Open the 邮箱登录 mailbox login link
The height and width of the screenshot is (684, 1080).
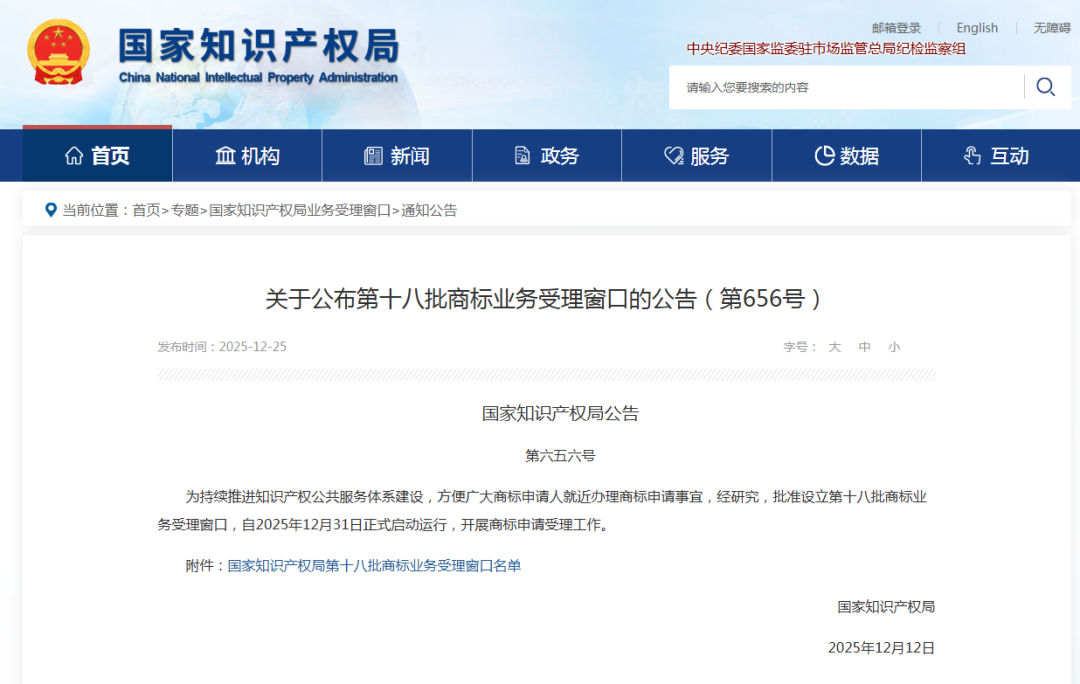(896, 28)
